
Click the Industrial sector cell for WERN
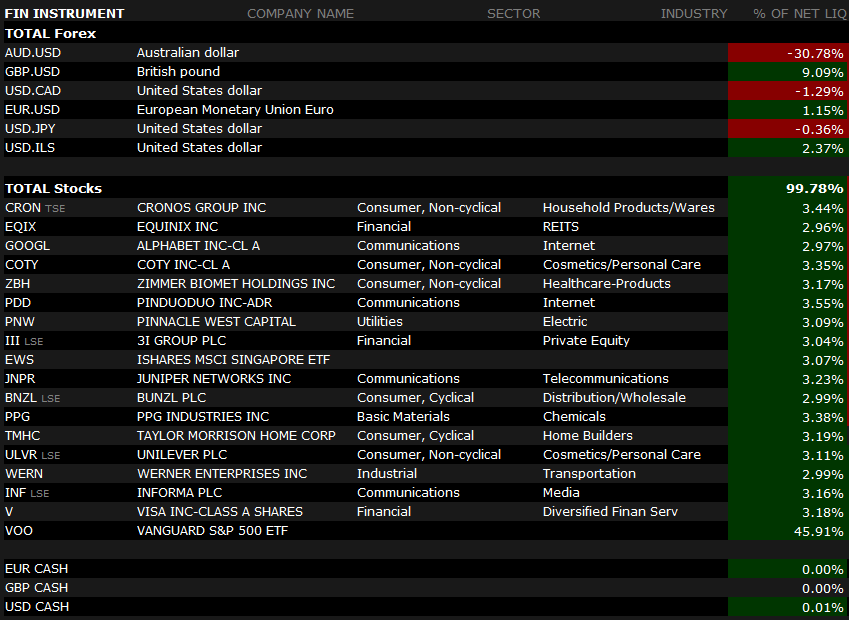pyautogui.click(x=387, y=473)
